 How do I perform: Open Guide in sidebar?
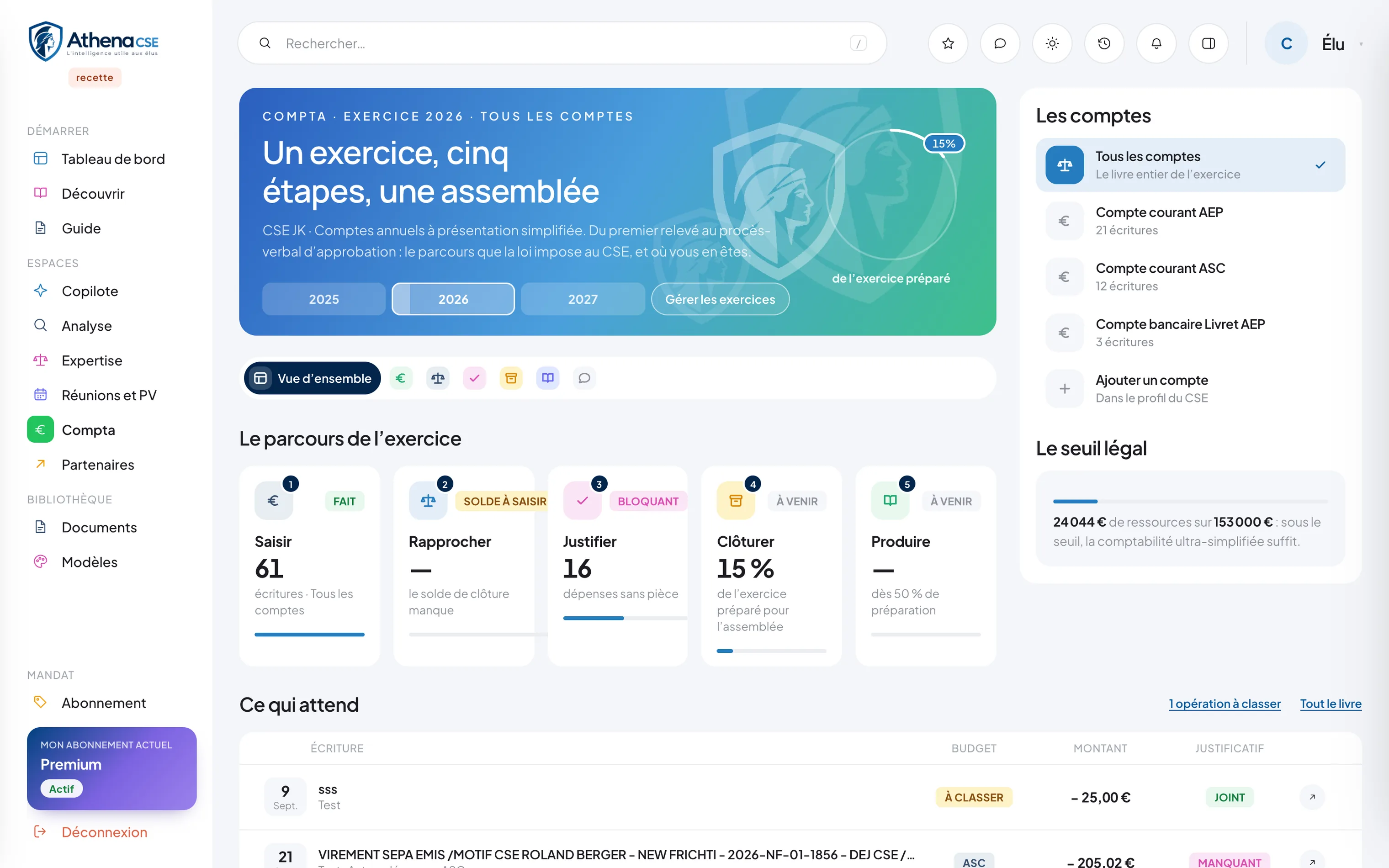click(x=112, y=228)
